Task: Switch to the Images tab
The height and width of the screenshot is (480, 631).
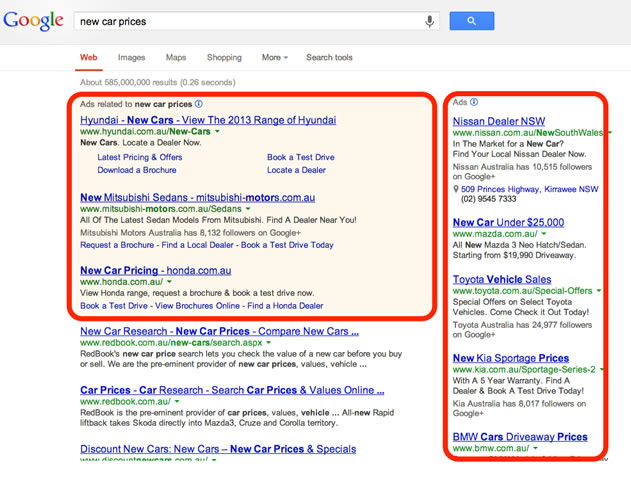Action: tap(131, 58)
